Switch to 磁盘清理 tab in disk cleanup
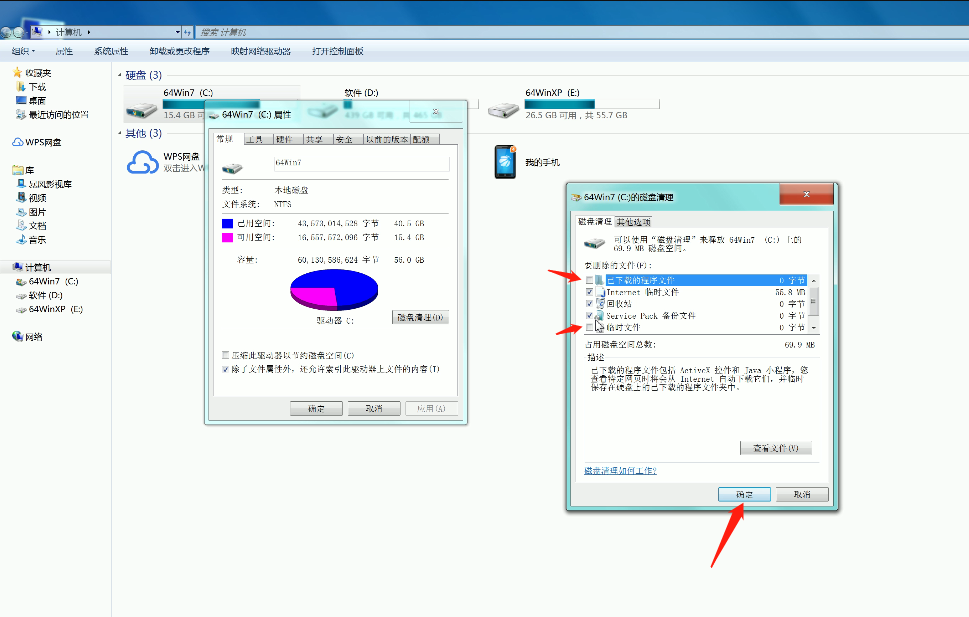The image size is (969, 617). coord(595,221)
